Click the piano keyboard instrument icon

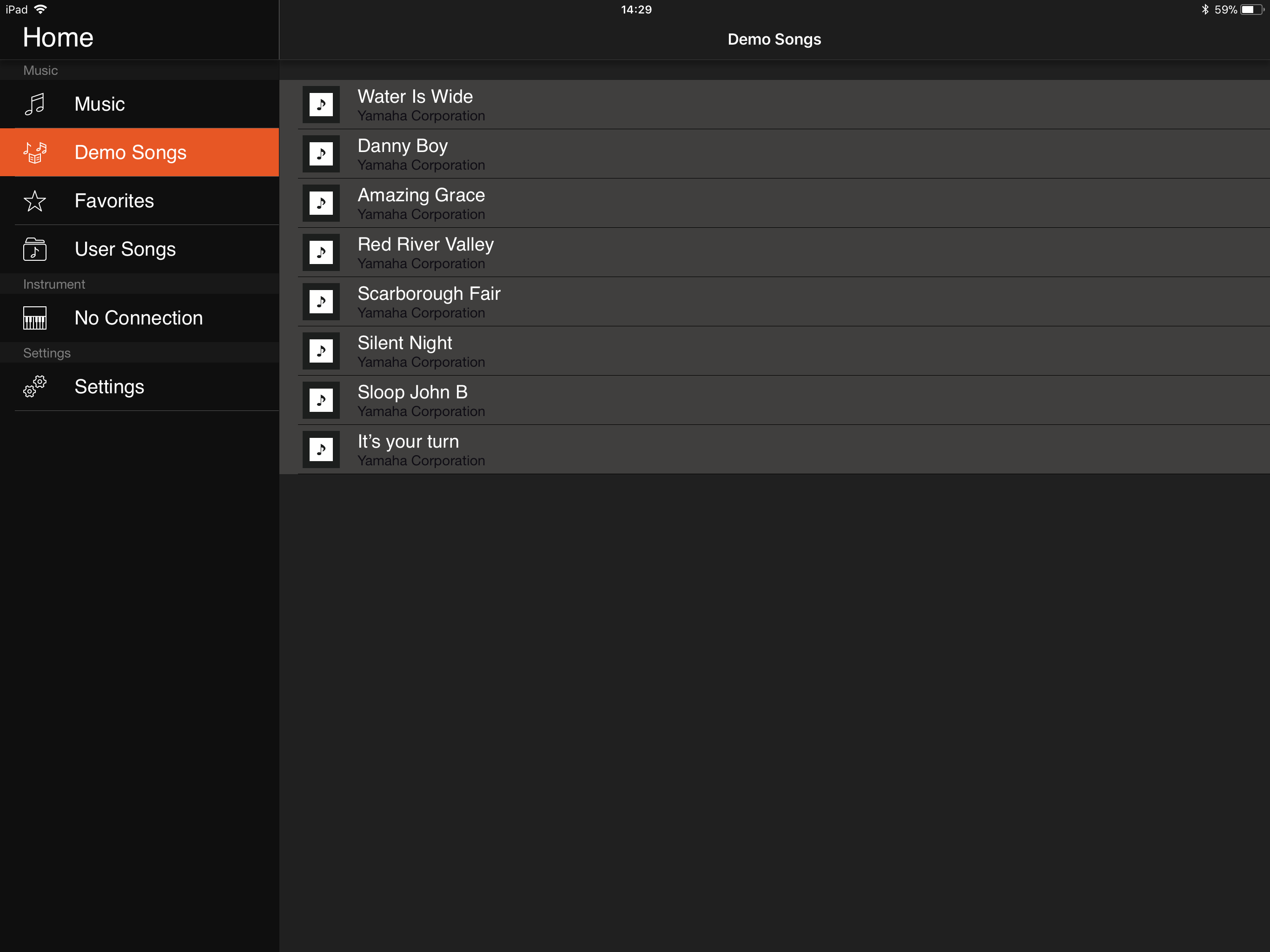coord(34,318)
